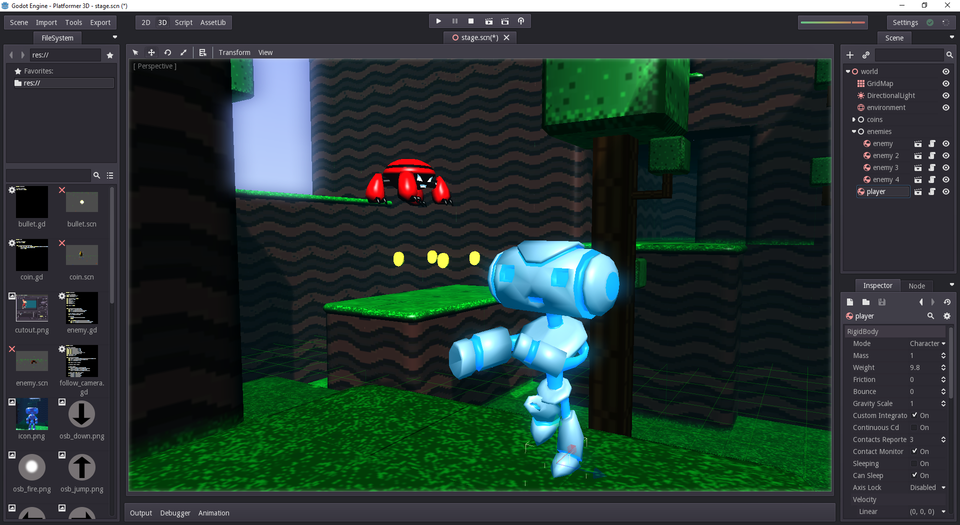The height and width of the screenshot is (525, 960).
Task: Select the Move mode tool
Action: click(152, 52)
